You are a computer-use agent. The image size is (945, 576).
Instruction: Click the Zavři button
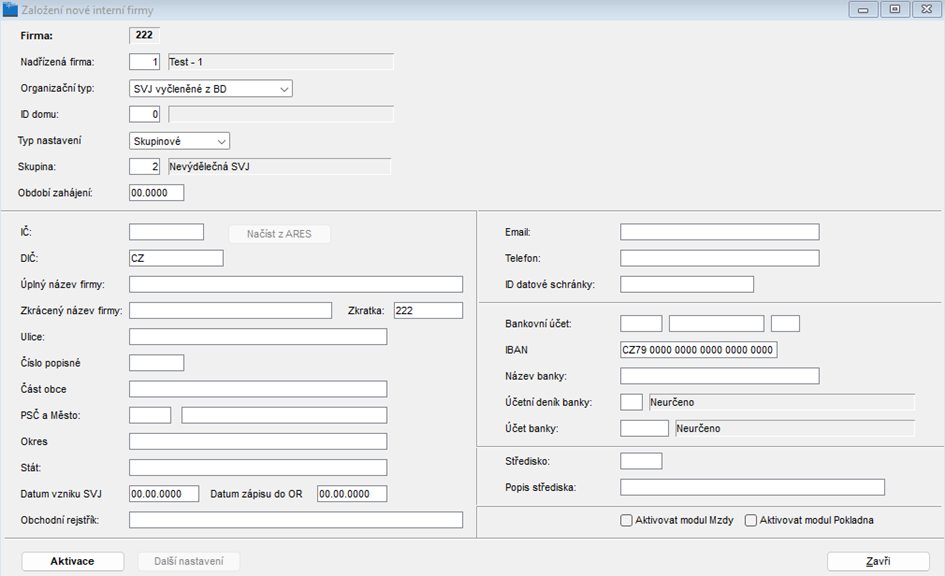coord(878,561)
